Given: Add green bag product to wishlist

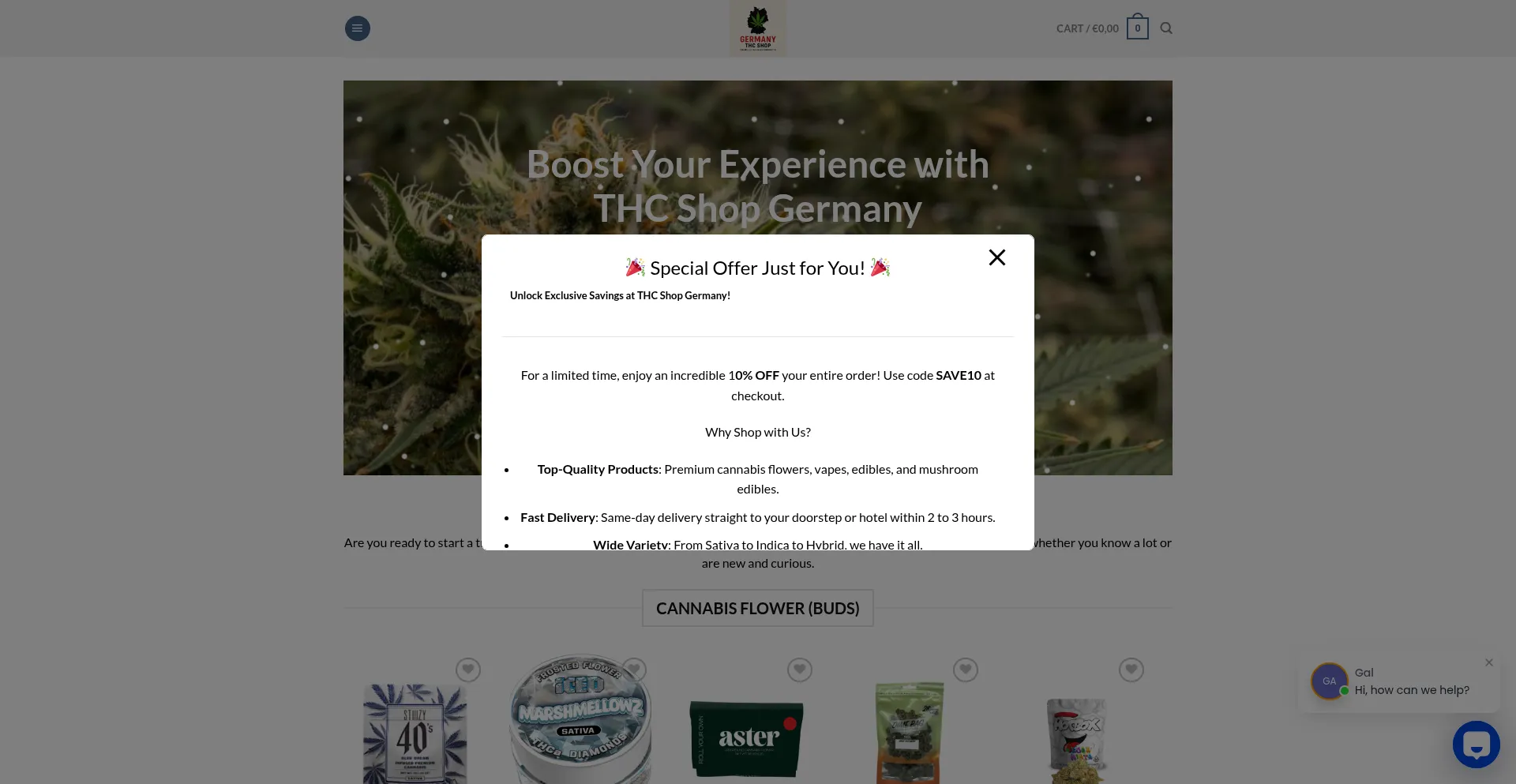Looking at the screenshot, I should coord(966,670).
